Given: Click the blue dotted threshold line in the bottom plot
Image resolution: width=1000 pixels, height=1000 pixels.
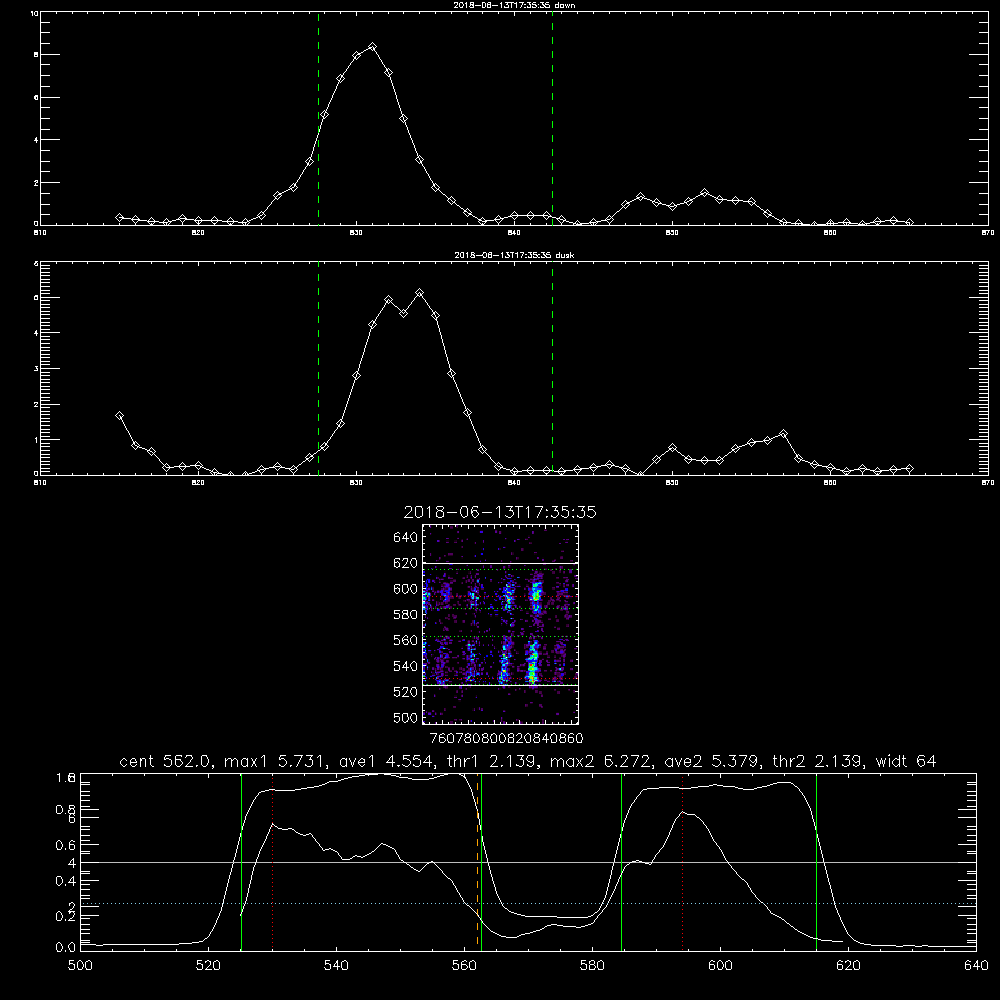Looking at the screenshot, I should tap(528, 904).
